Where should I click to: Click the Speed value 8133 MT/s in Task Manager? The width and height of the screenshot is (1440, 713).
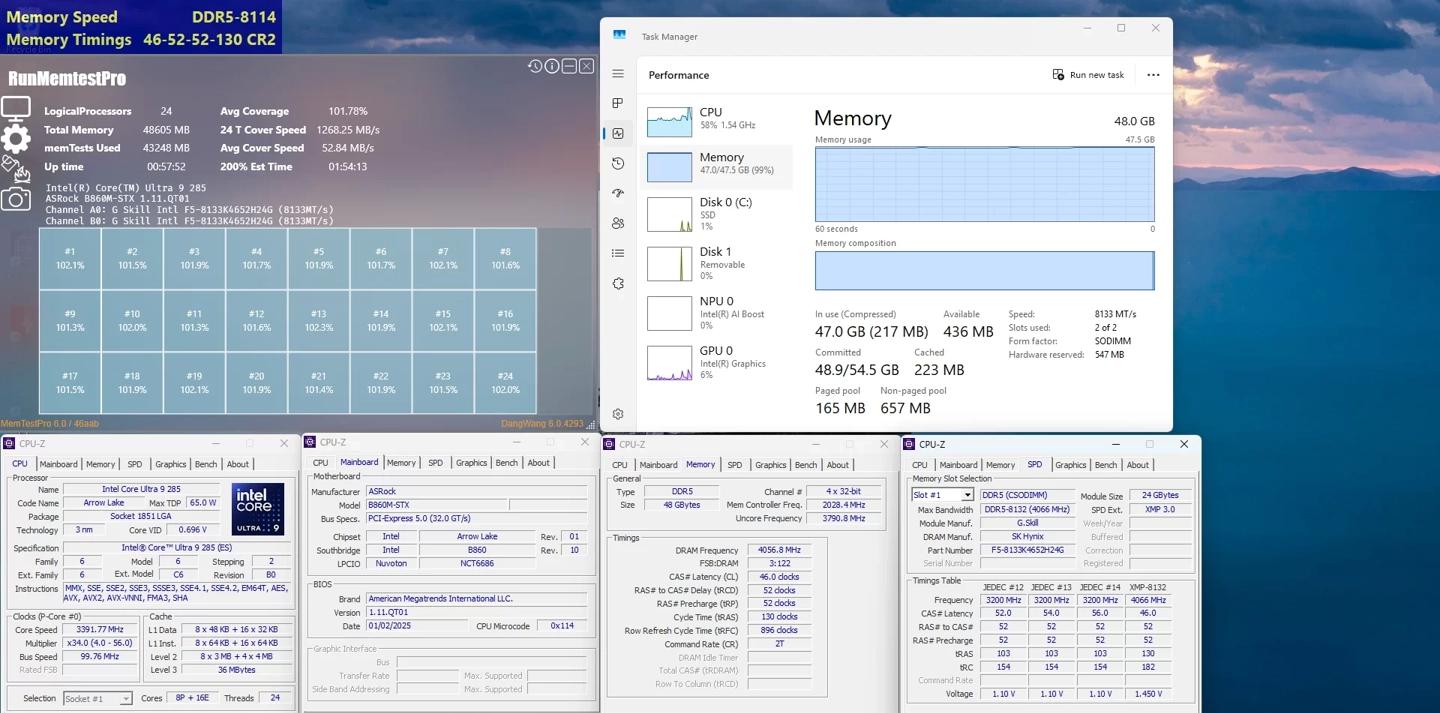click(1115, 314)
